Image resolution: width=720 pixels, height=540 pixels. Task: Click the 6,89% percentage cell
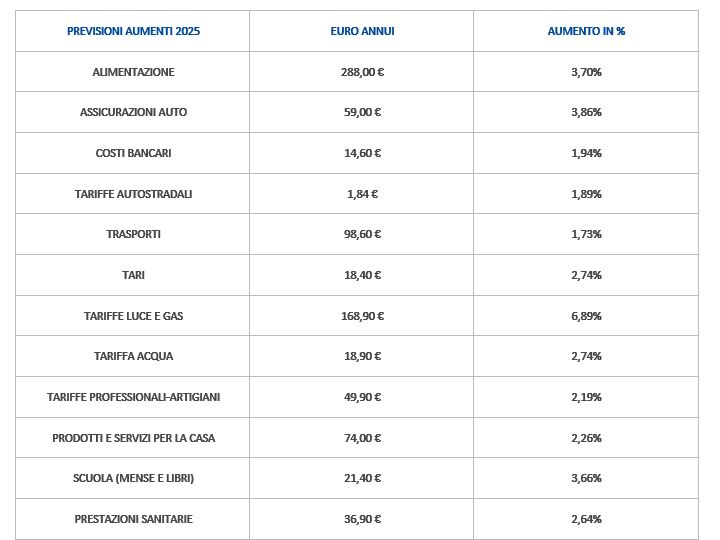tap(586, 316)
